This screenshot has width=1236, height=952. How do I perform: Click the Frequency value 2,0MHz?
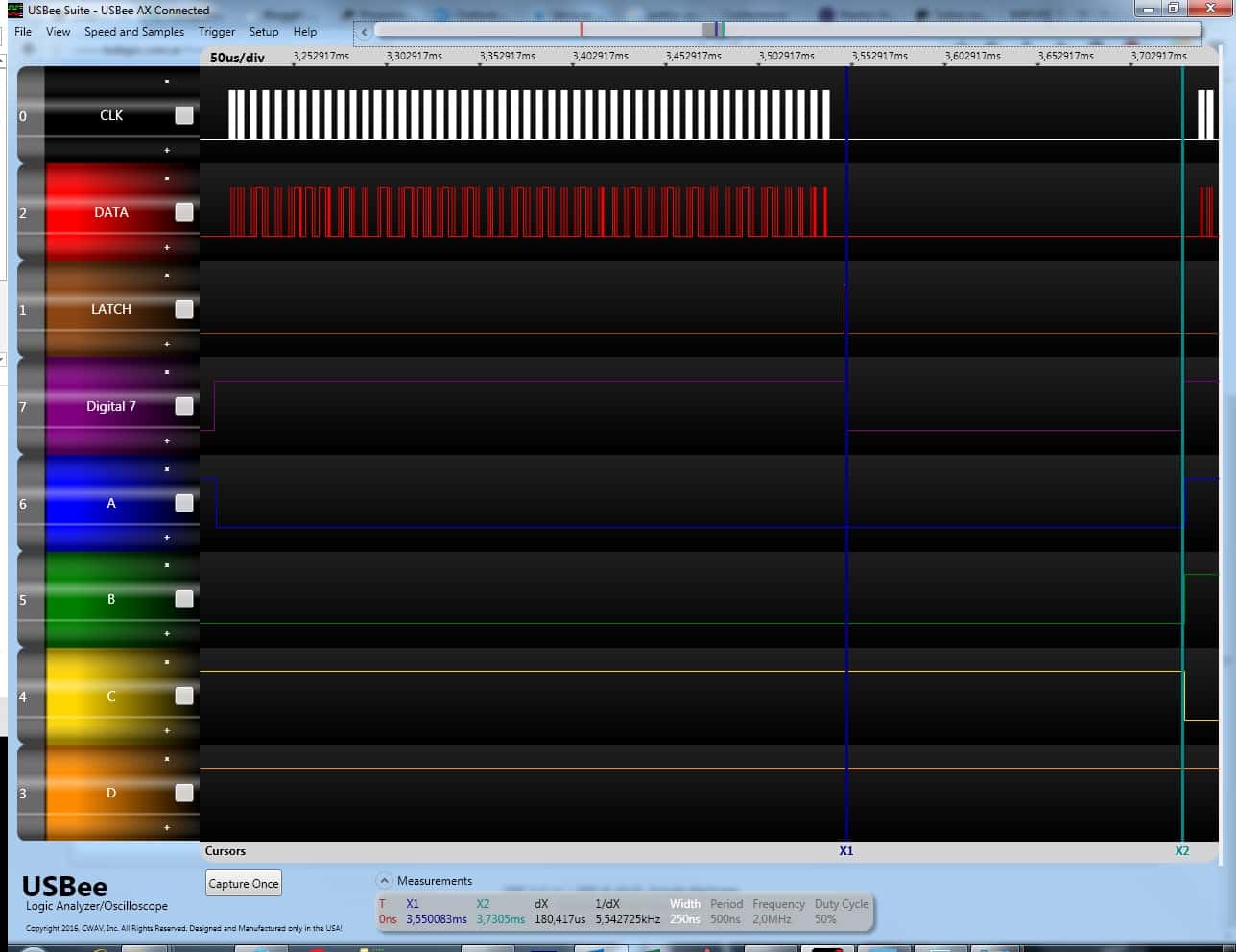[x=772, y=919]
